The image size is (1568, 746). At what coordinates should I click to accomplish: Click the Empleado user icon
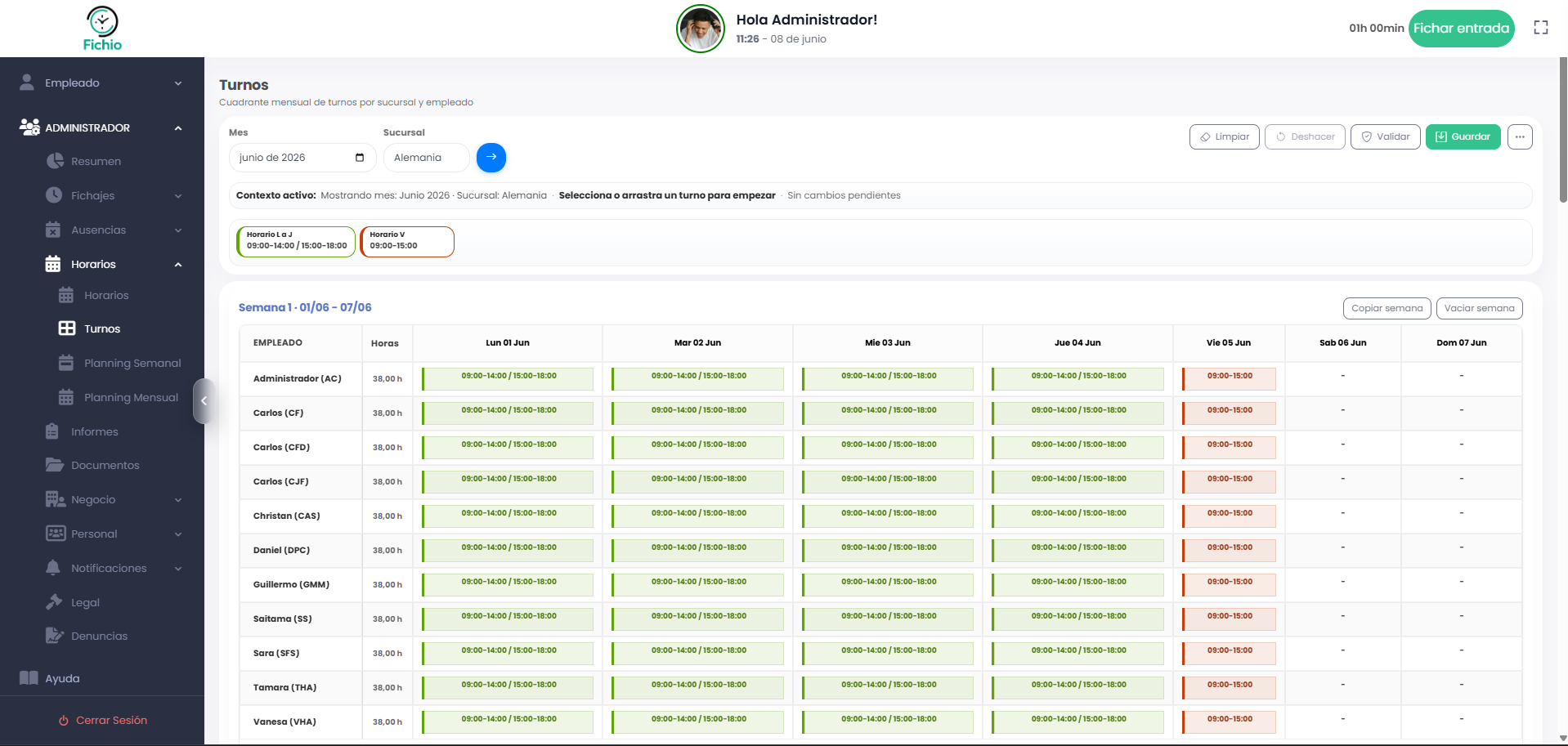point(27,83)
